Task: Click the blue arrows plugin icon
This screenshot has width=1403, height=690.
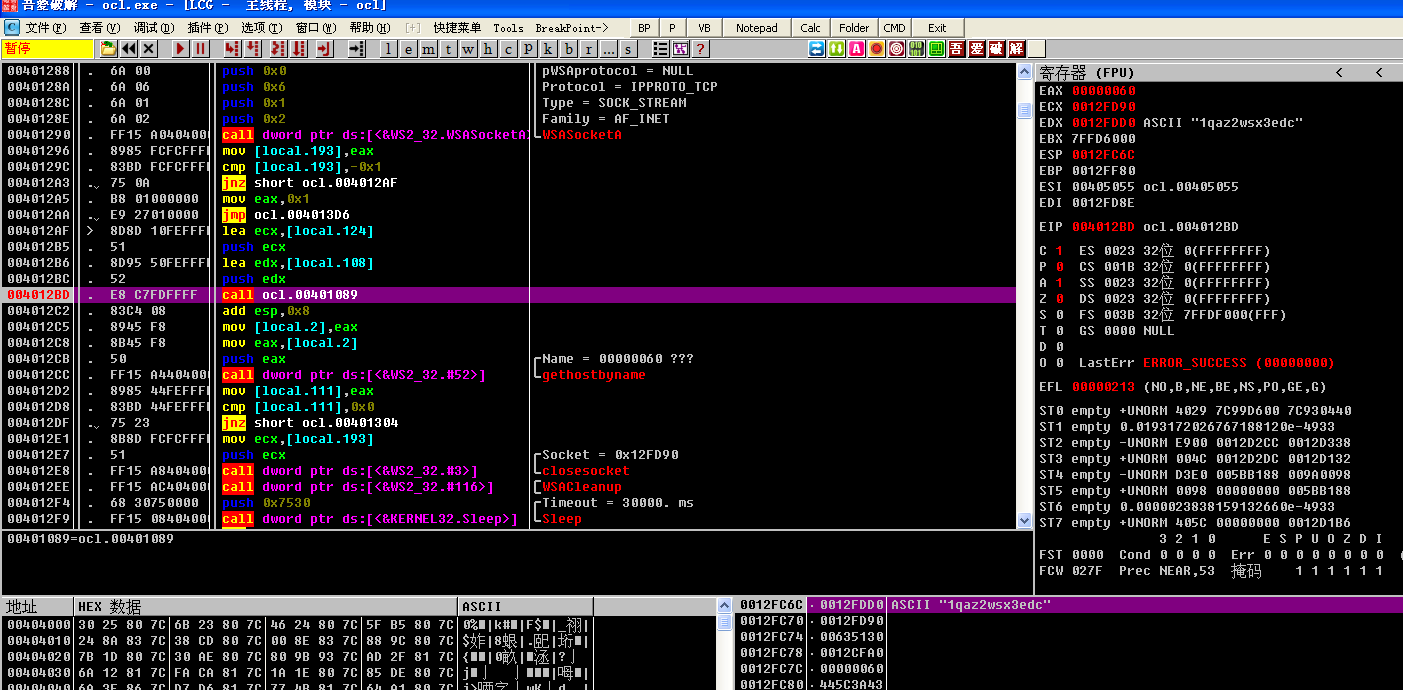Action: [817, 48]
